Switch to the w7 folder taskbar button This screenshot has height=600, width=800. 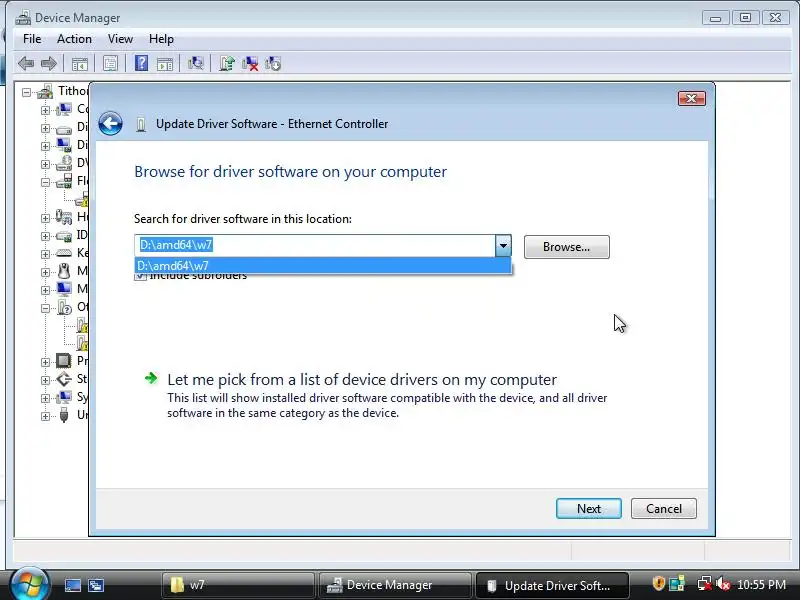(x=238, y=585)
